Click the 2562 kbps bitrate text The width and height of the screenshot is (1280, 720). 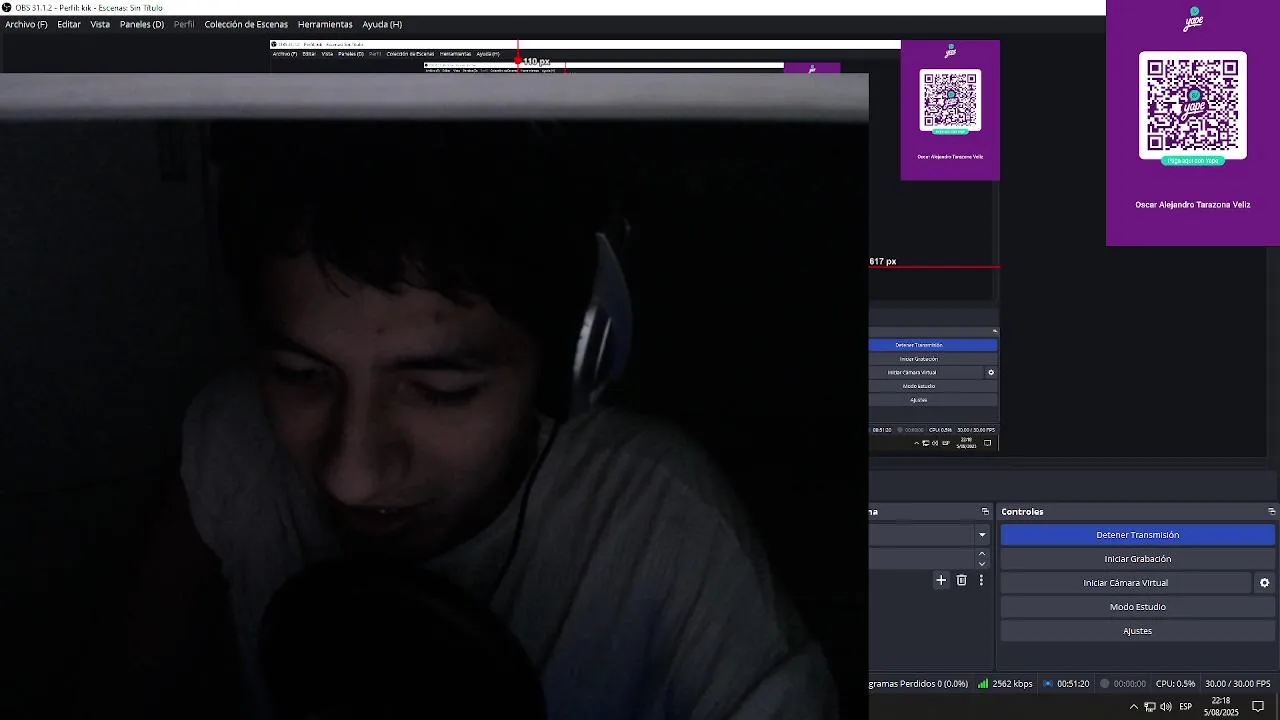coord(1012,684)
